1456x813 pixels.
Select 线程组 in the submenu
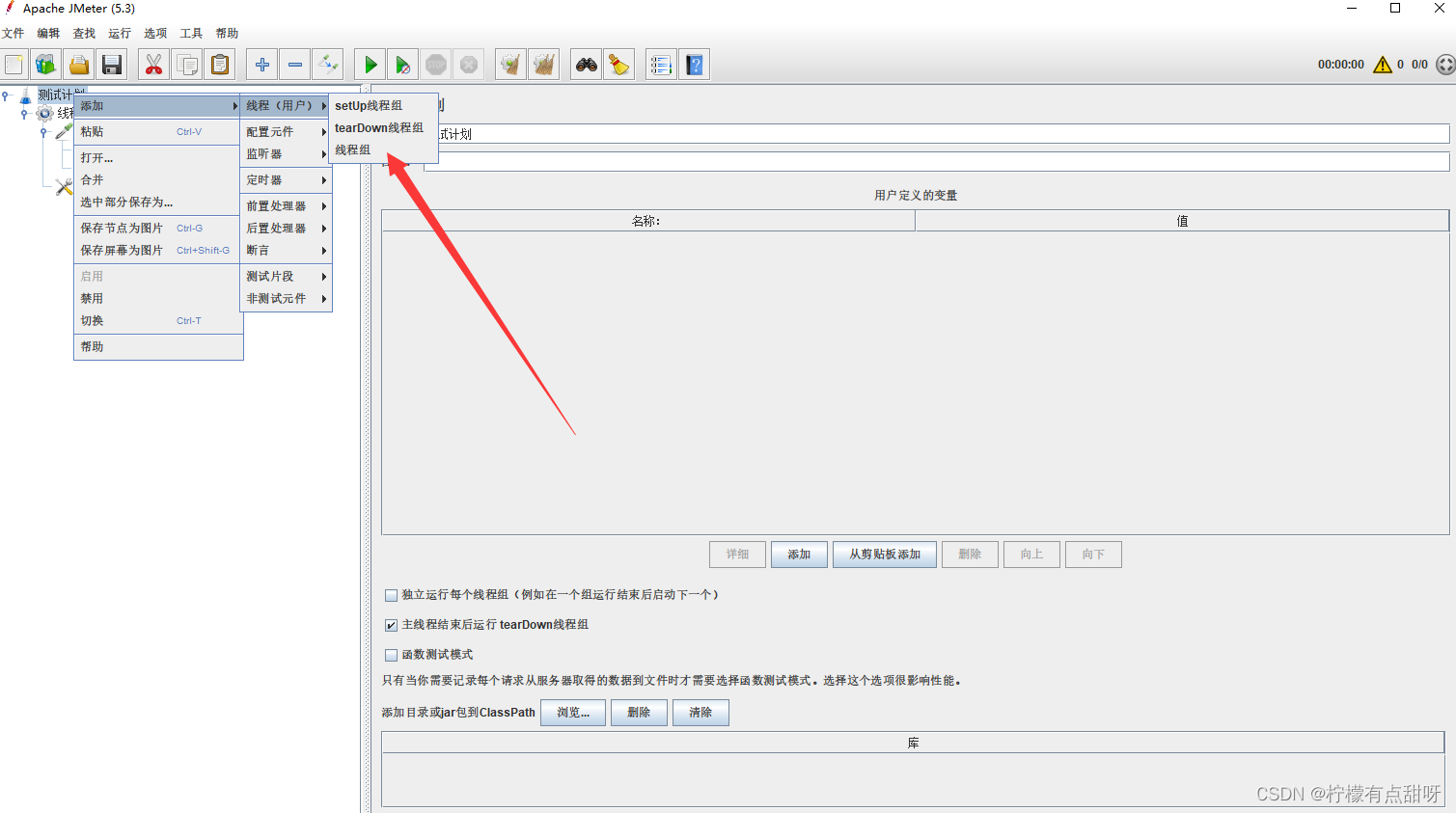coord(383,150)
